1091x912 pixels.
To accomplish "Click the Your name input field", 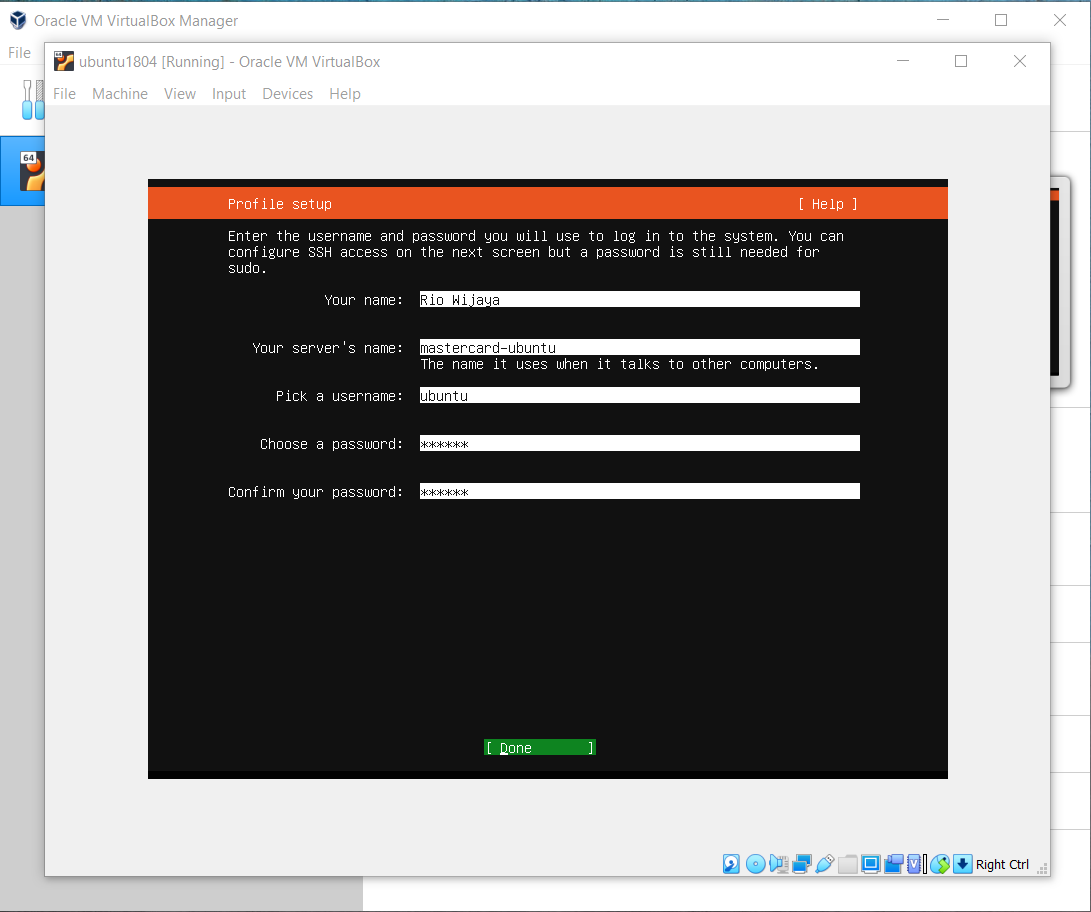I will (x=639, y=300).
